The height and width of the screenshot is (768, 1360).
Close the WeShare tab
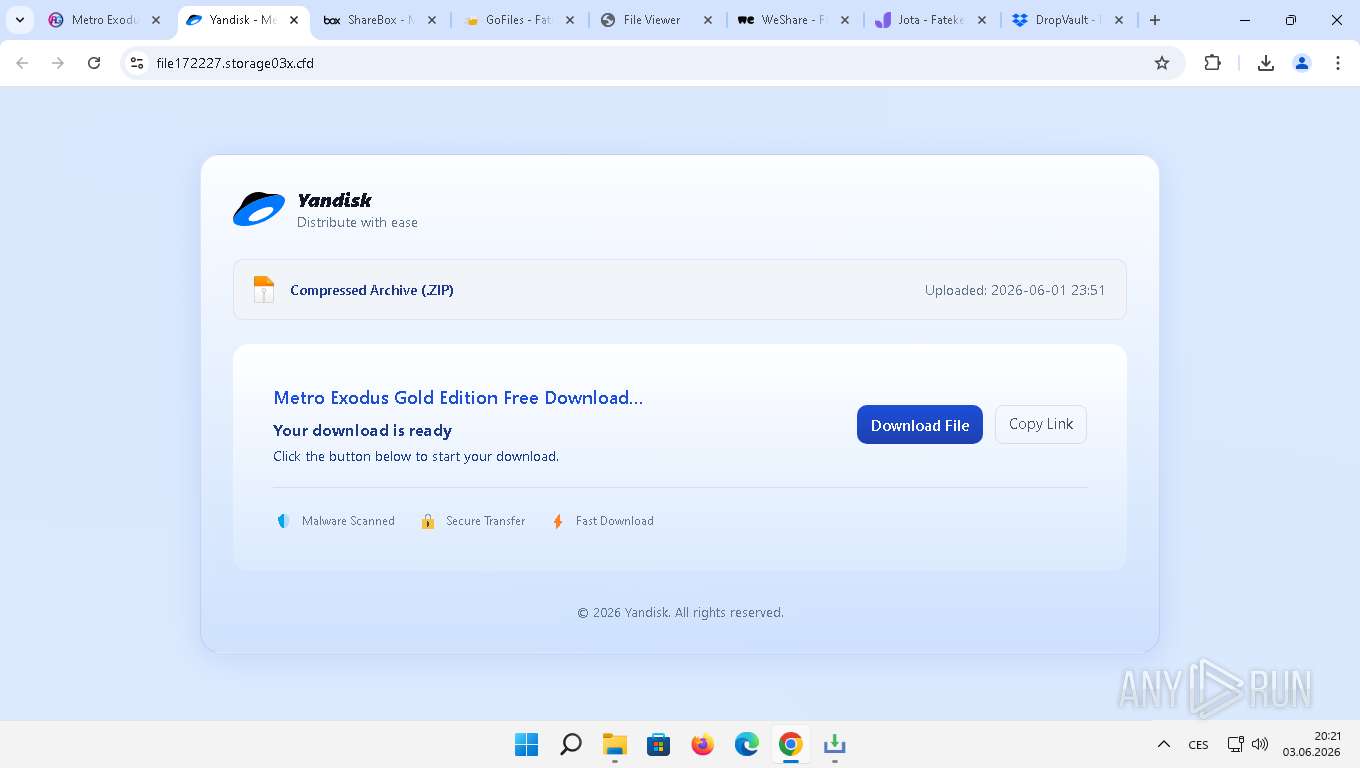844,20
